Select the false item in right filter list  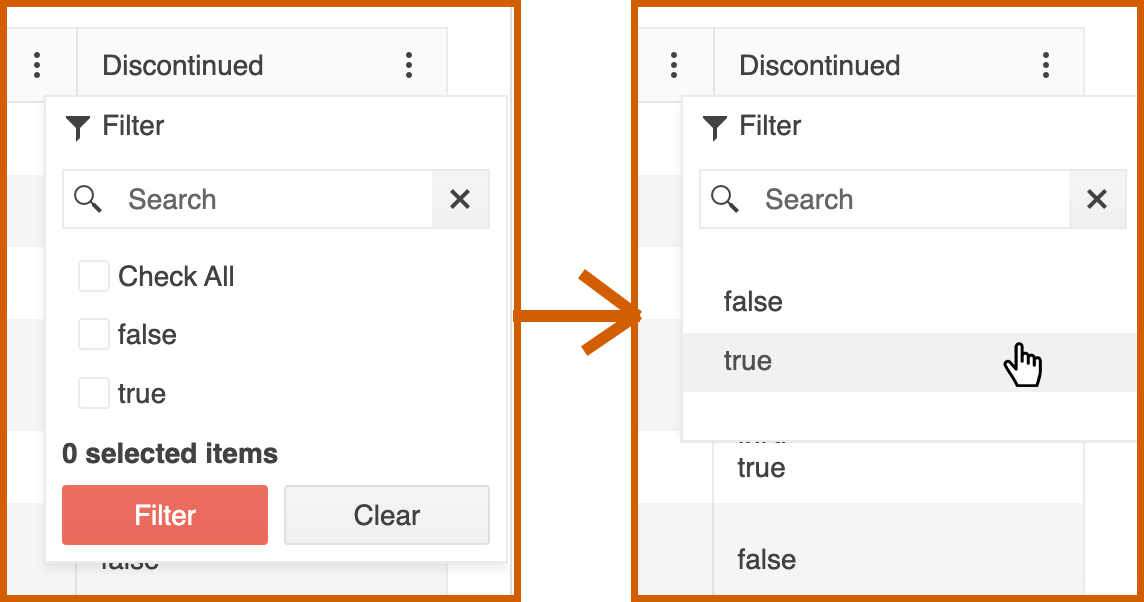tap(753, 302)
